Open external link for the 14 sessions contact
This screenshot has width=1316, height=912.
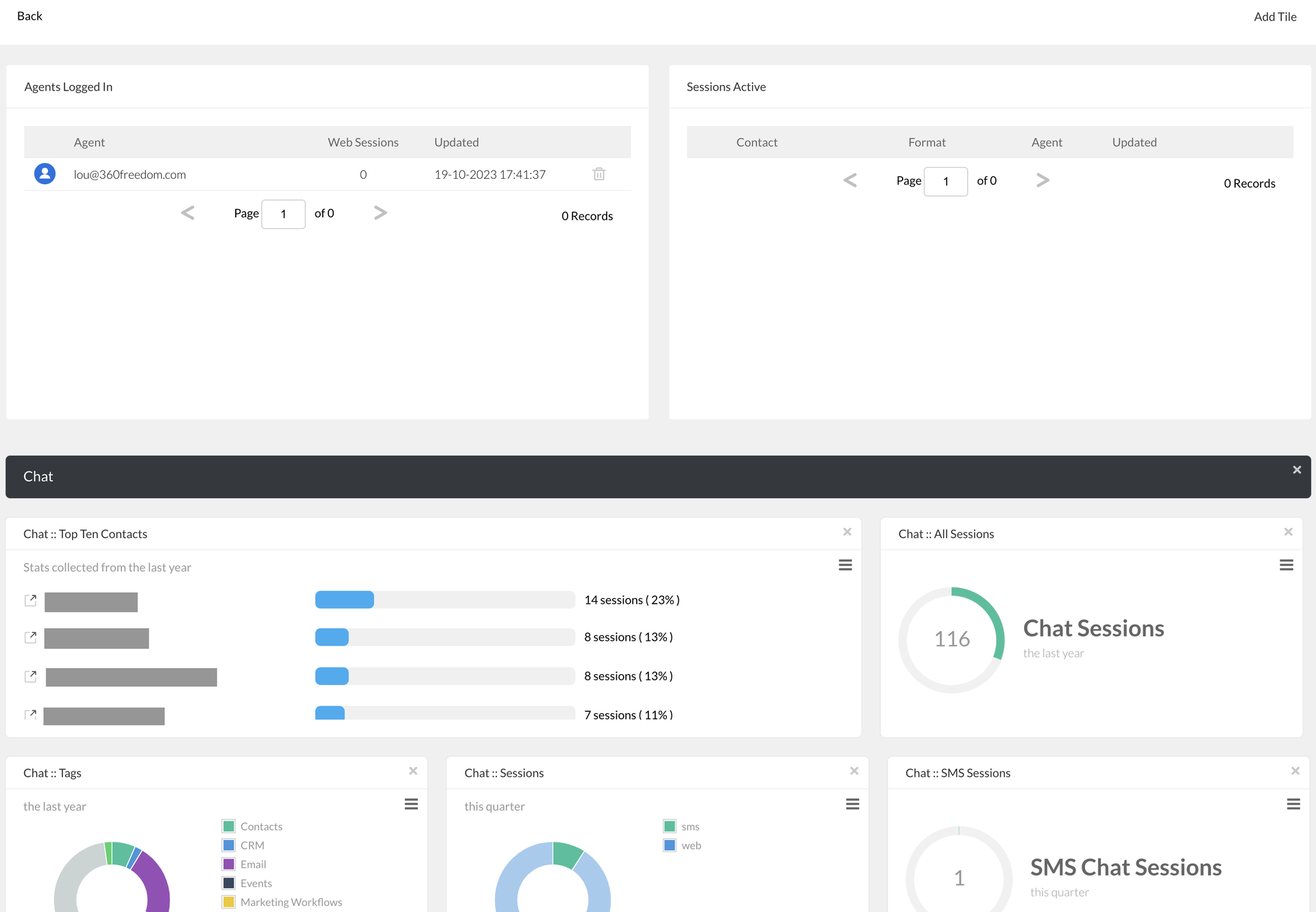click(30, 600)
